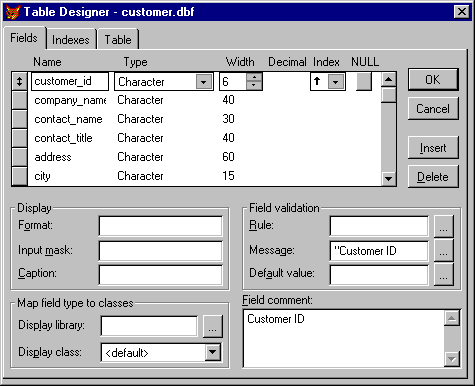The image size is (475, 386).
Task: Browse for Display library with ellipsis button
Action: [212, 326]
